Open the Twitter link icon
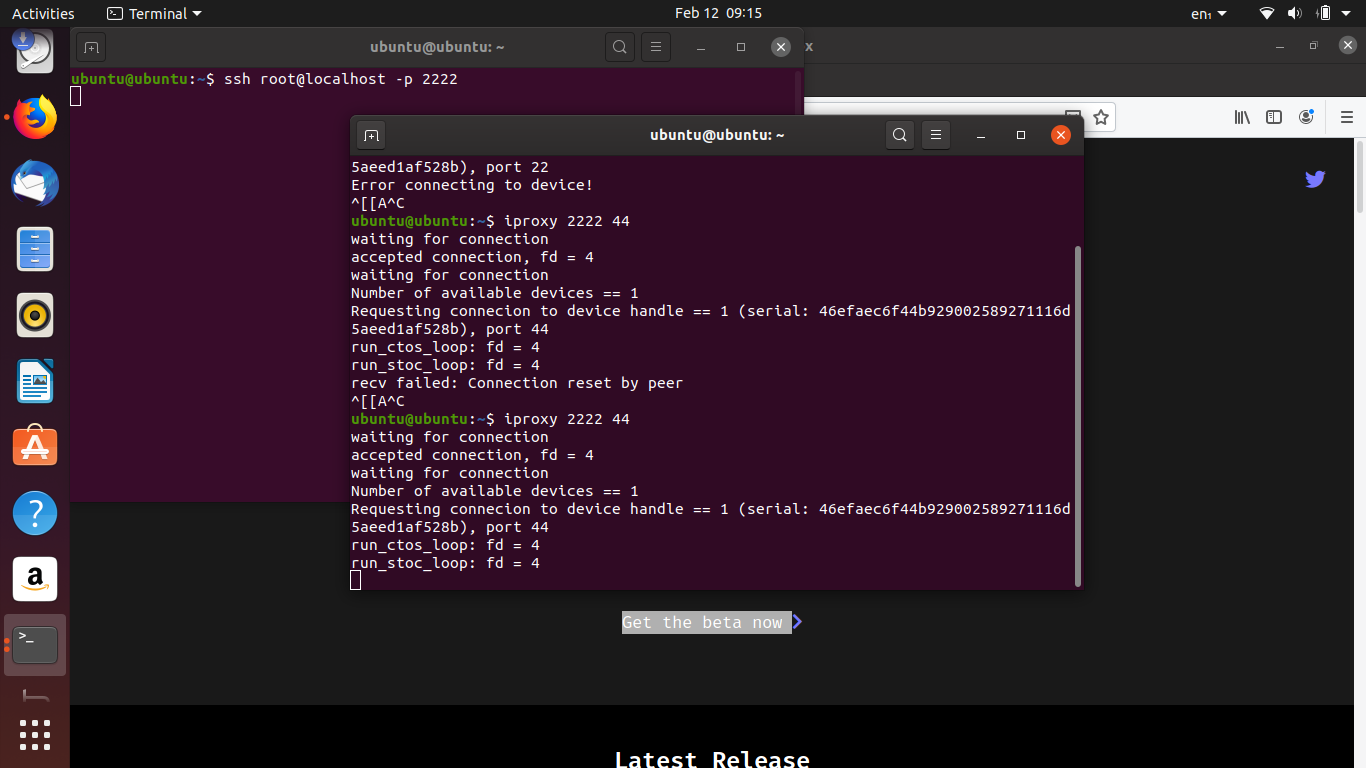The height and width of the screenshot is (768, 1366). tap(1315, 179)
